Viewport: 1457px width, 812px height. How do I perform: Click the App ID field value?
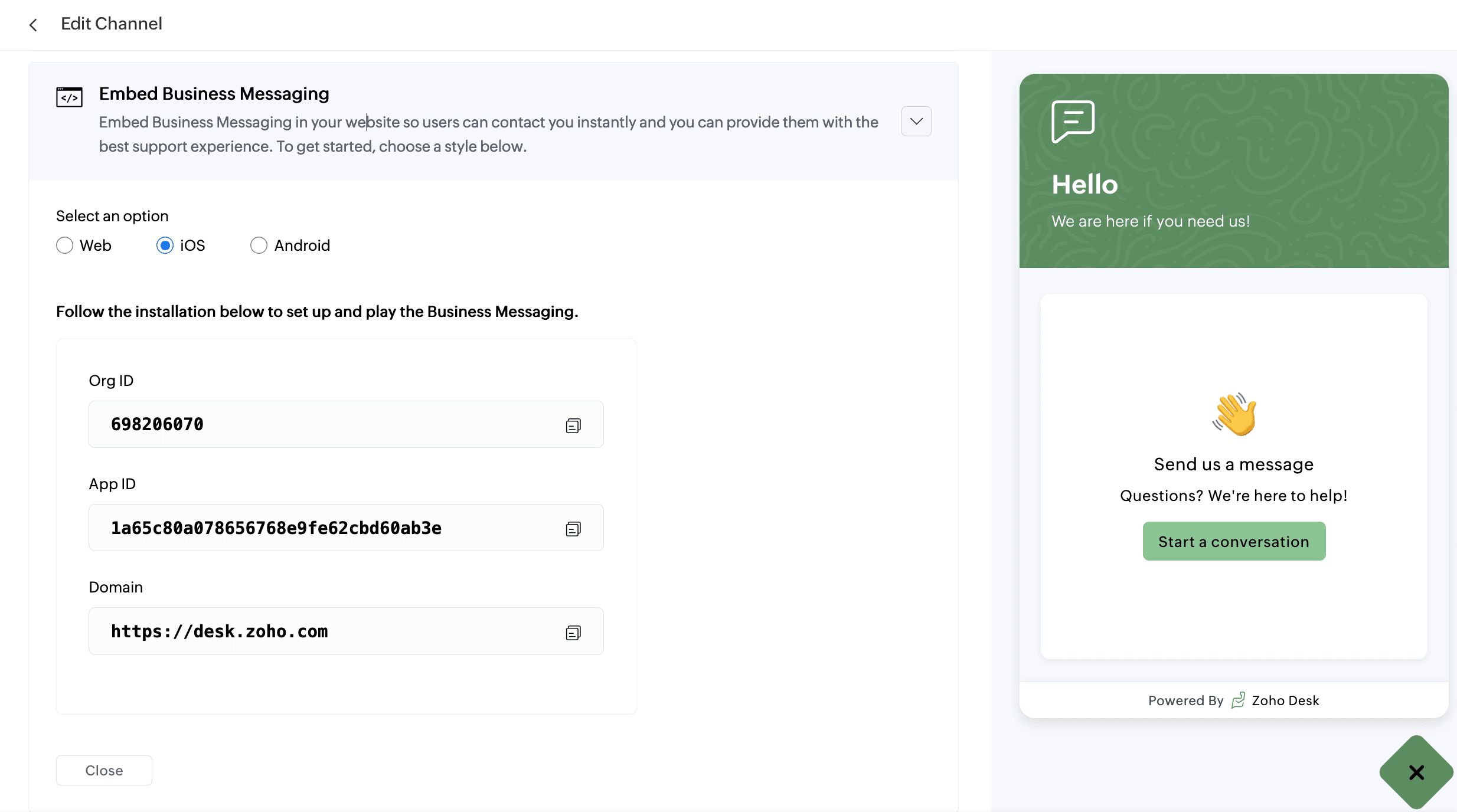(x=276, y=528)
